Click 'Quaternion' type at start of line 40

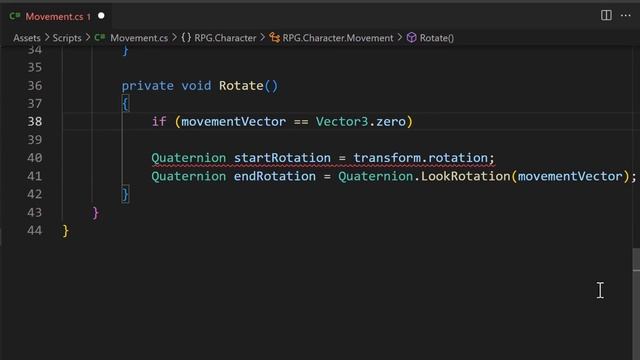pos(189,158)
